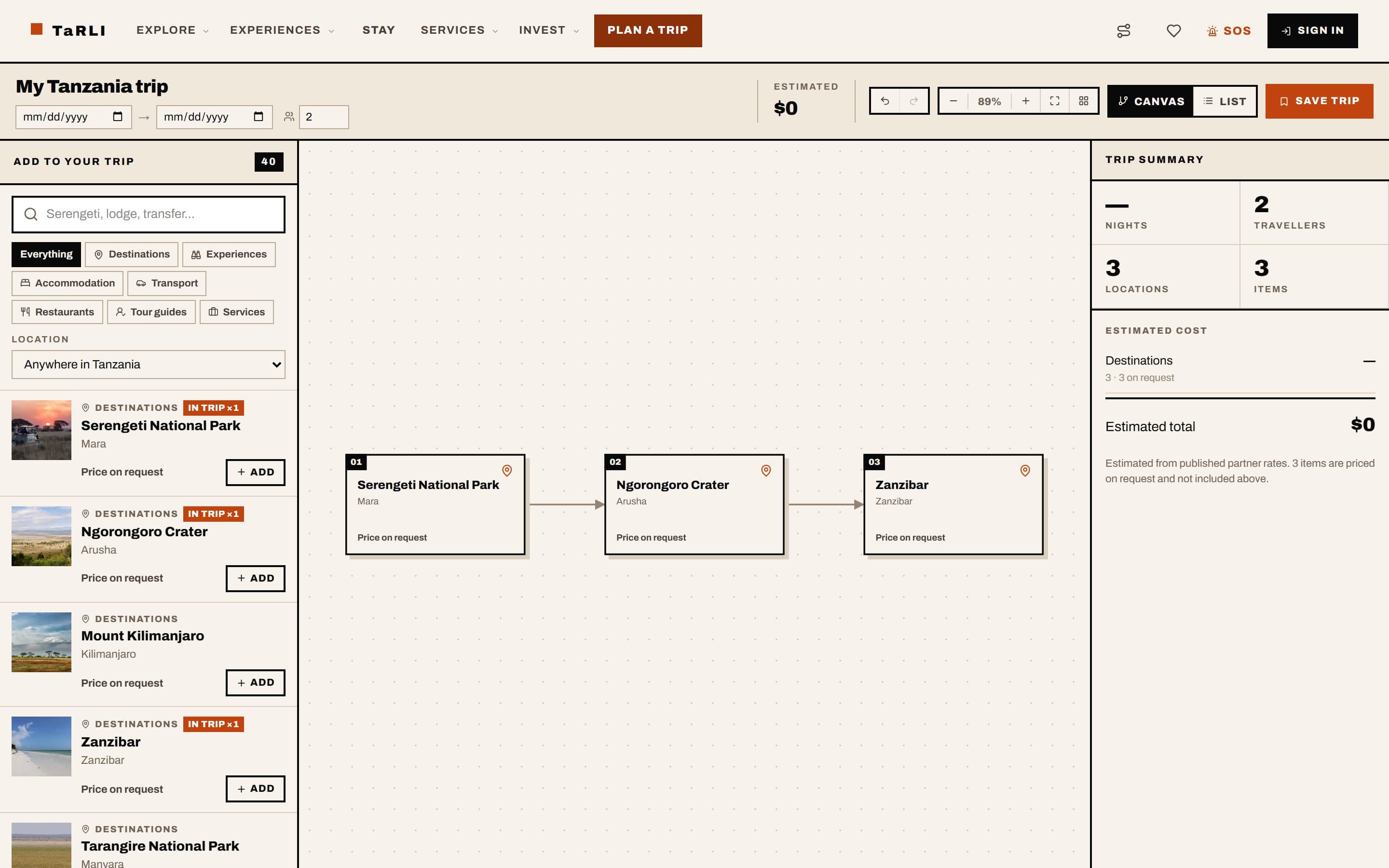The width and height of the screenshot is (1389, 868).
Task: Filter by Transport chip
Action: [x=166, y=283]
